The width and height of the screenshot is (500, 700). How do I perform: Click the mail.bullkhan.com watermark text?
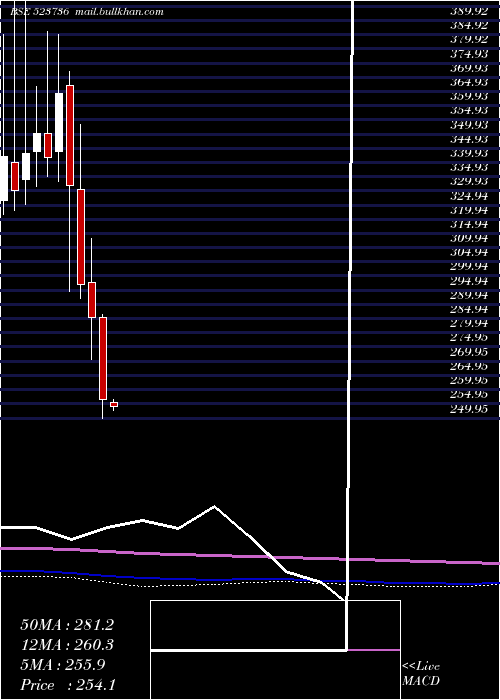click(118, 12)
